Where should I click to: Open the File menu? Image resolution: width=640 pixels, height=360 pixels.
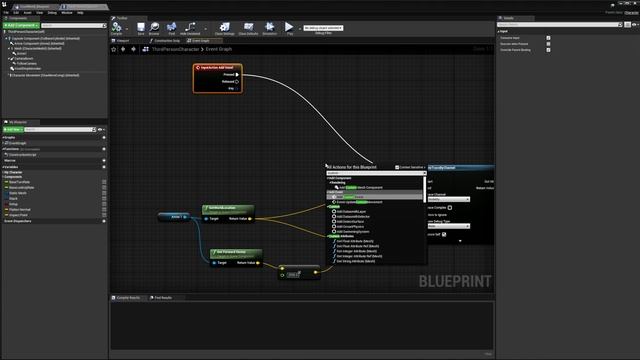tap(6, 13)
